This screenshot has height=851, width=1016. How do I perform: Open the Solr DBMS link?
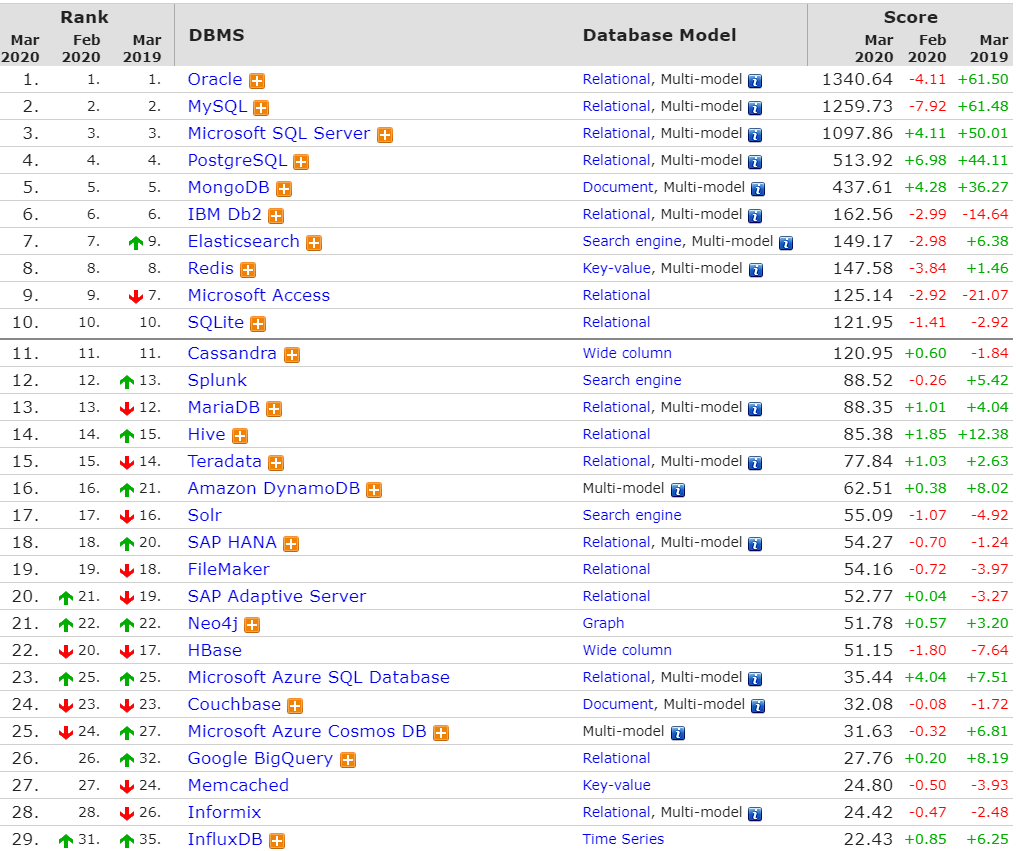[x=204, y=515]
